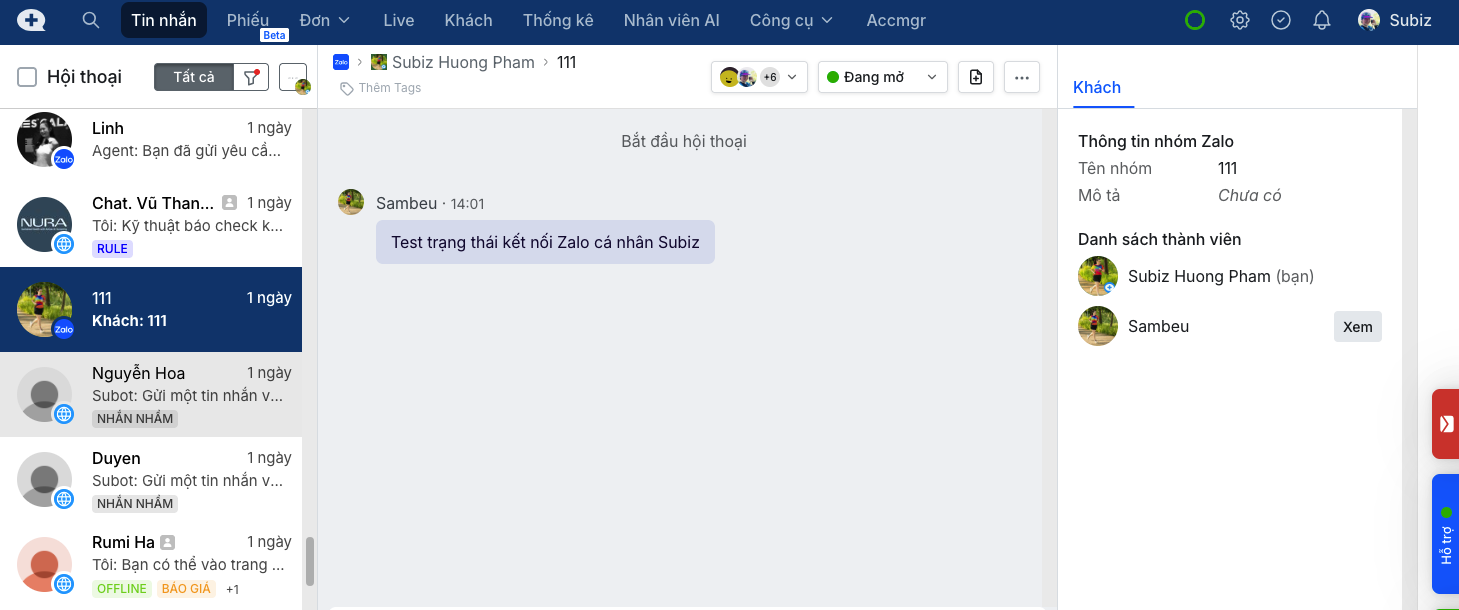Click the search magnifier icon in top bar

[91, 20]
